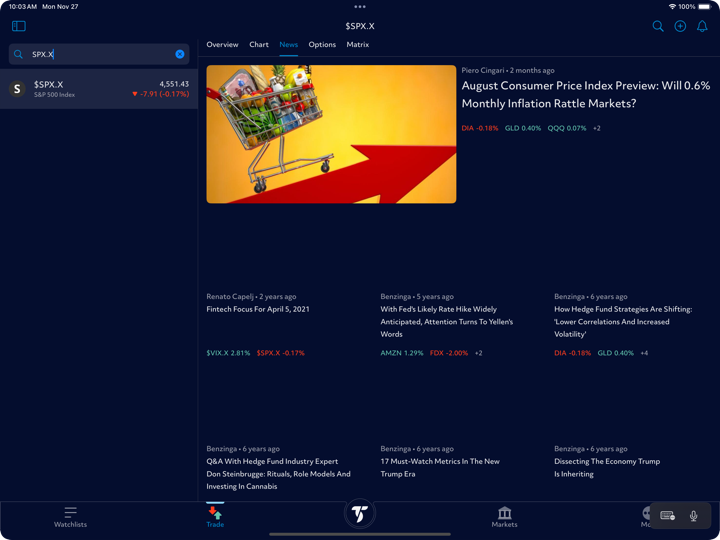The width and height of the screenshot is (720, 540).
Task: Tap the microphone dictation icon
Action: [x=693, y=516]
